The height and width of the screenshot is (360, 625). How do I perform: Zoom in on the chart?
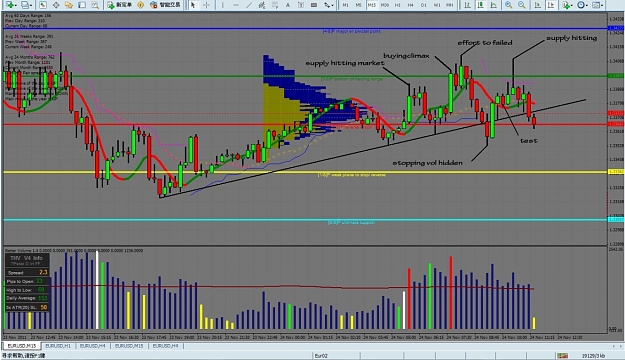pyautogui.click(x=509, y=5)
